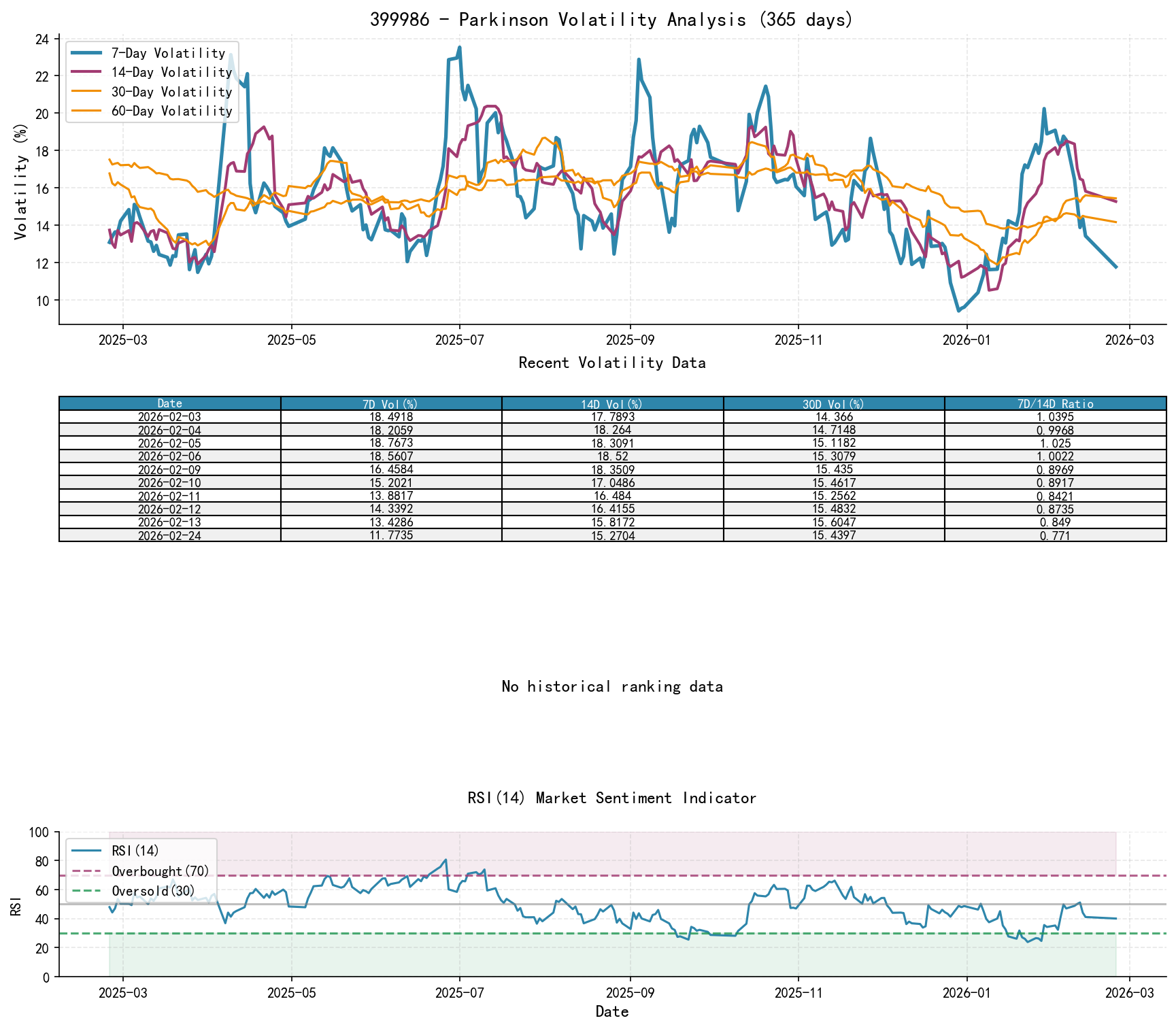The height and width of the screenshot is (1029, 1176).
Task: Click the No historical ranking data message
Action: tap(612, 687)
